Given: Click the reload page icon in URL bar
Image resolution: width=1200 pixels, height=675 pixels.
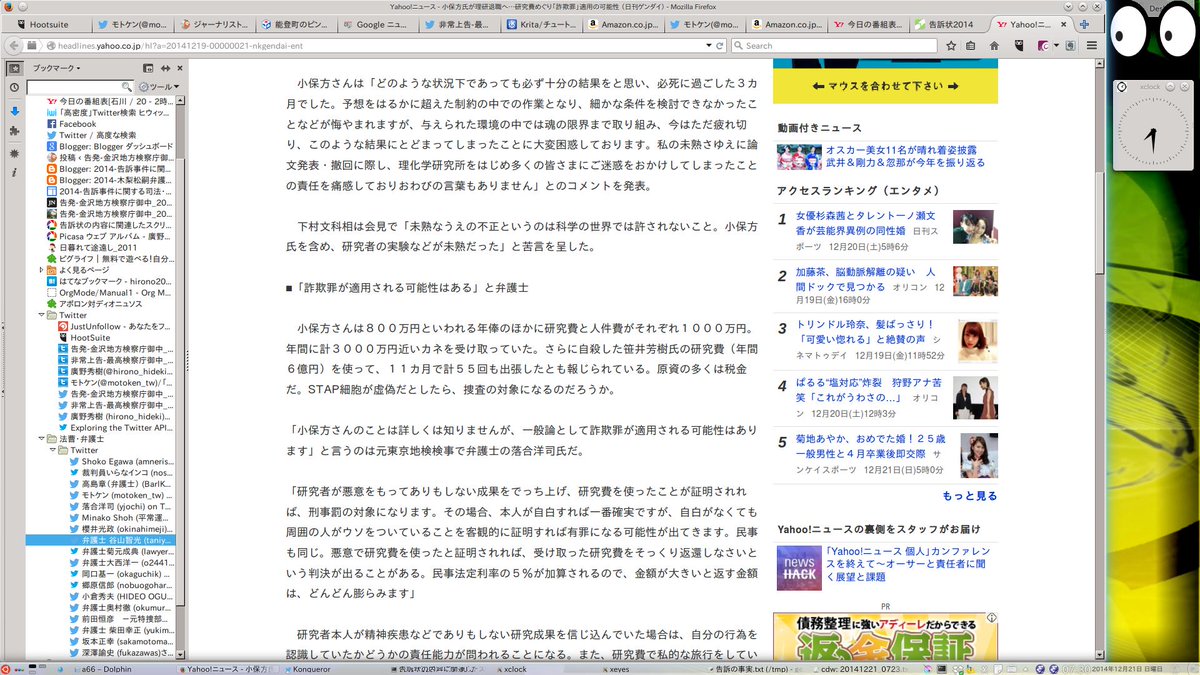Looking at the screenshot, I should tap(720, 45).
